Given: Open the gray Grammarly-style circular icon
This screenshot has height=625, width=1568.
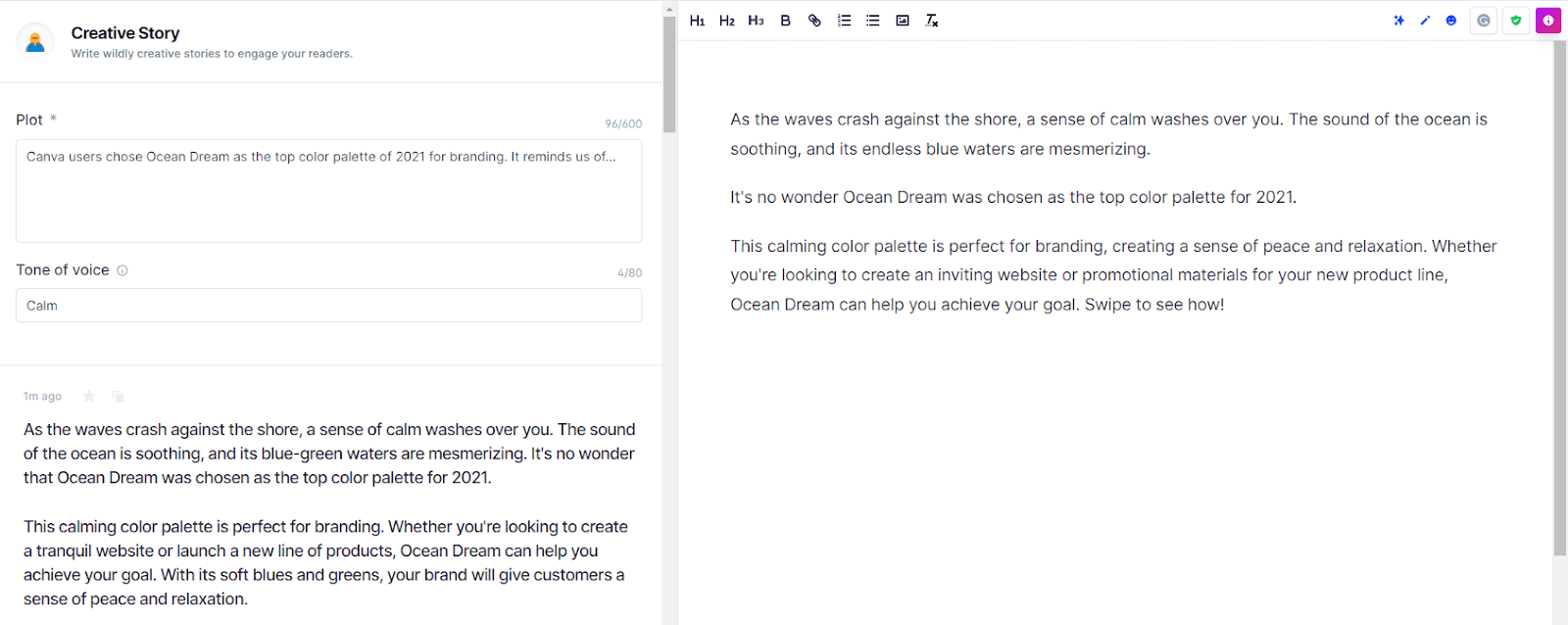Looking at the screenshot, I should coord(1484,21).
